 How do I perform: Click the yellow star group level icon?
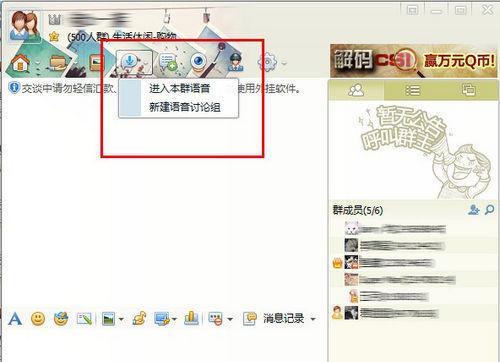click(x=54, y=36)
